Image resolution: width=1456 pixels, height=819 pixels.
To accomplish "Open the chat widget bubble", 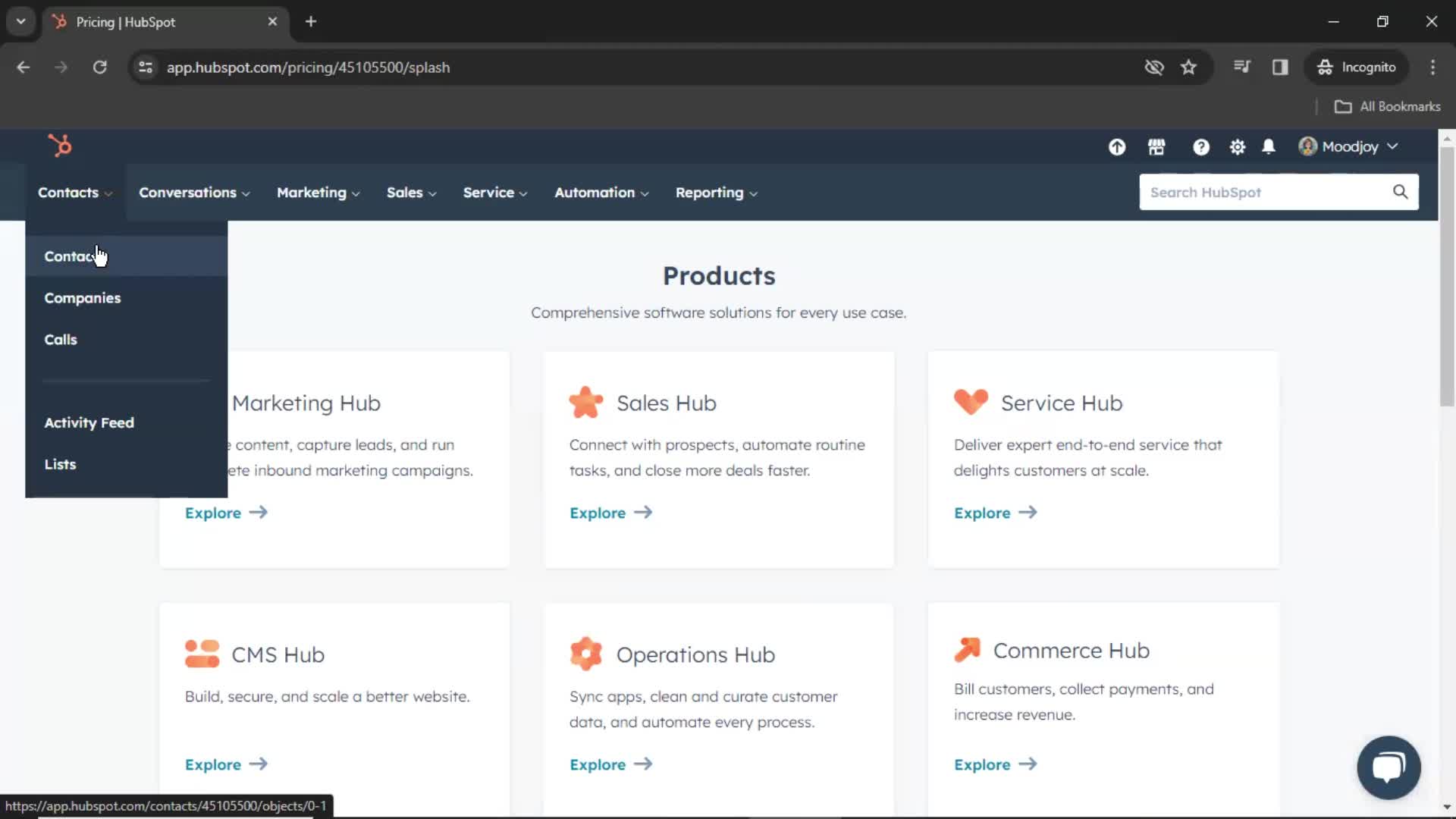I will click(x=1389, y=767).
